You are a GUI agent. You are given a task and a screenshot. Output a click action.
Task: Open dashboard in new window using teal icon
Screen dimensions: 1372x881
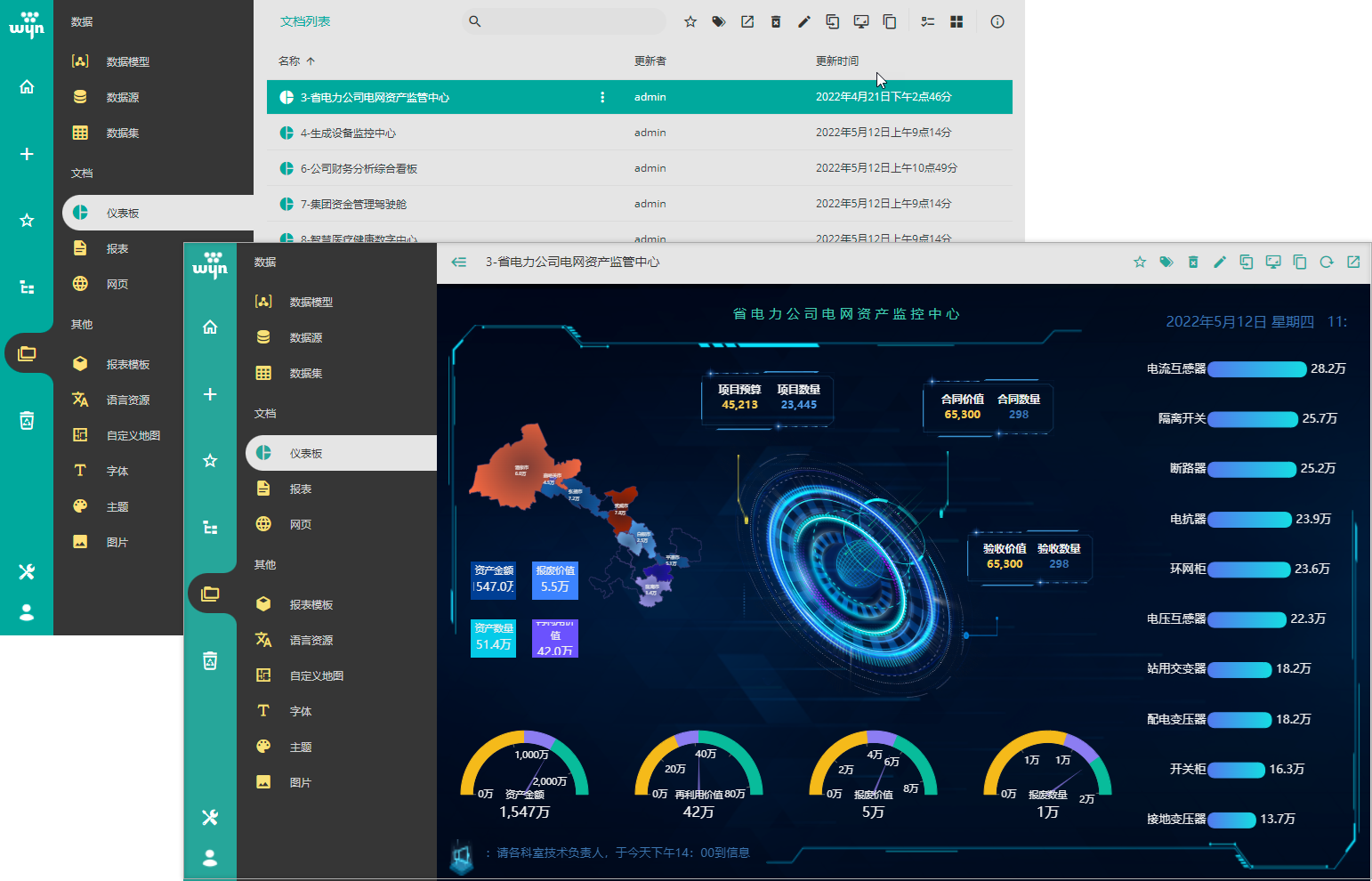point(1353,262)
